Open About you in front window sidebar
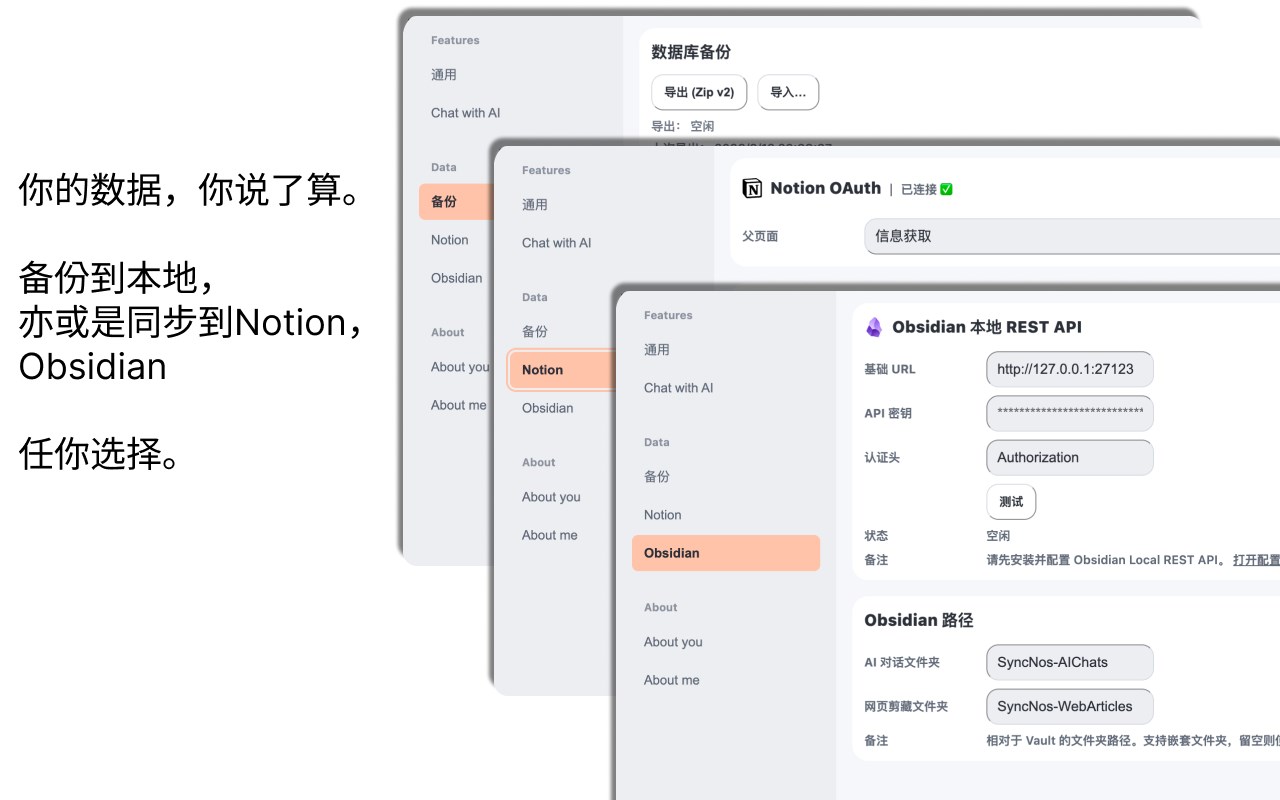 click(x=673, y=642)
